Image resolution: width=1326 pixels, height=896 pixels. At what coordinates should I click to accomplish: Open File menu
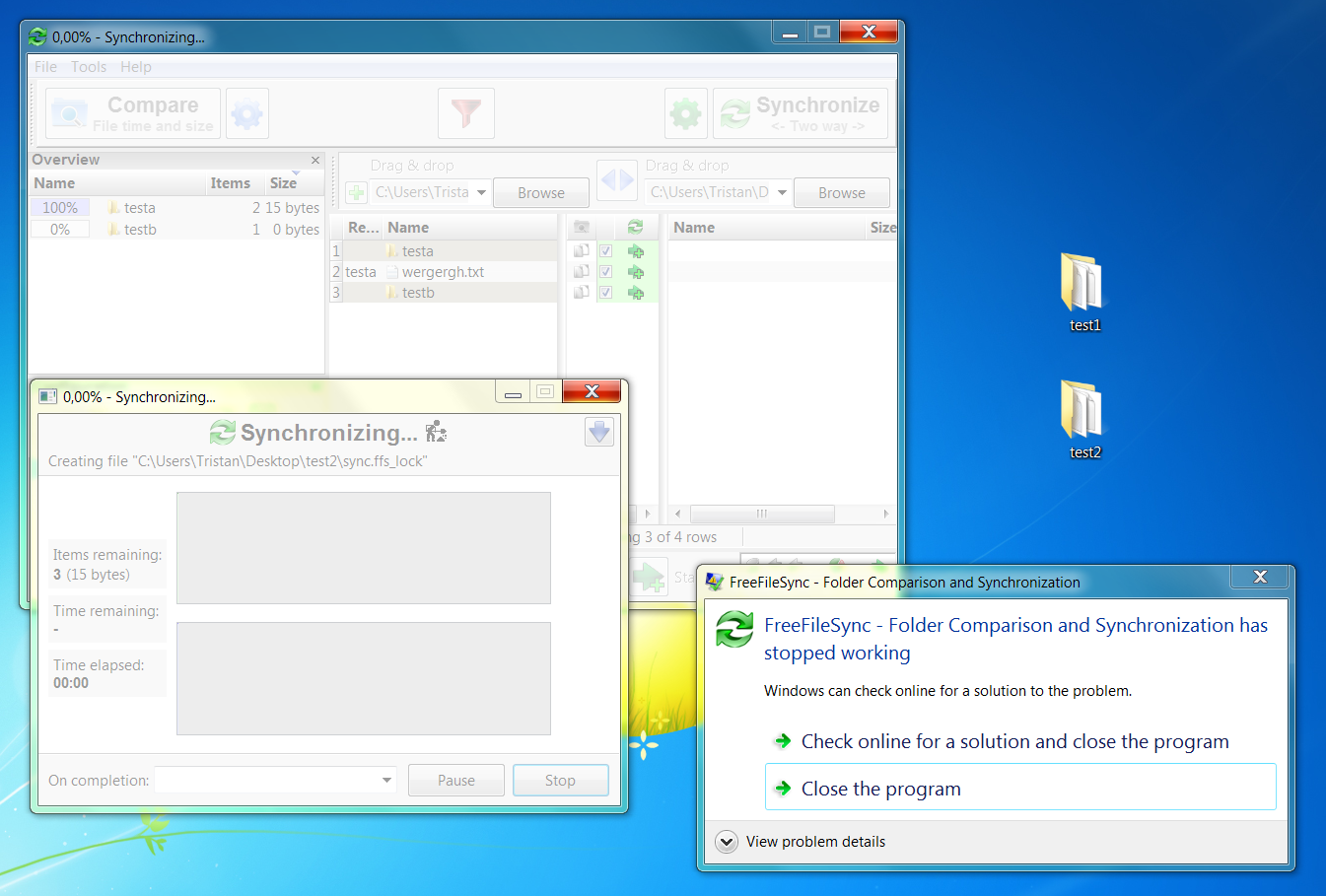[46, 67]
